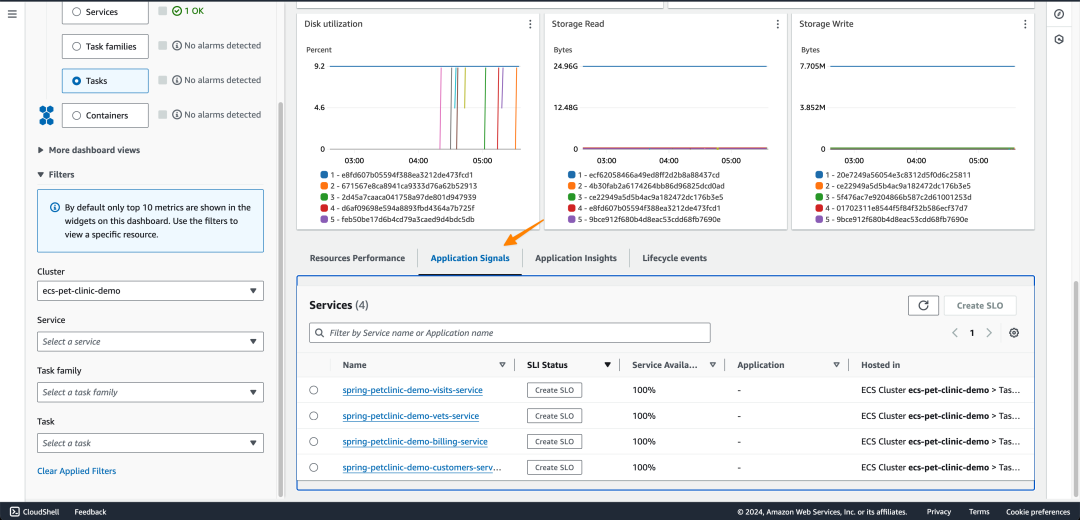Open spring-petclinic-demo-customers-service link
Image resolution: width=1080 pixels, height=520 pixels.
(x=422, y=467)
